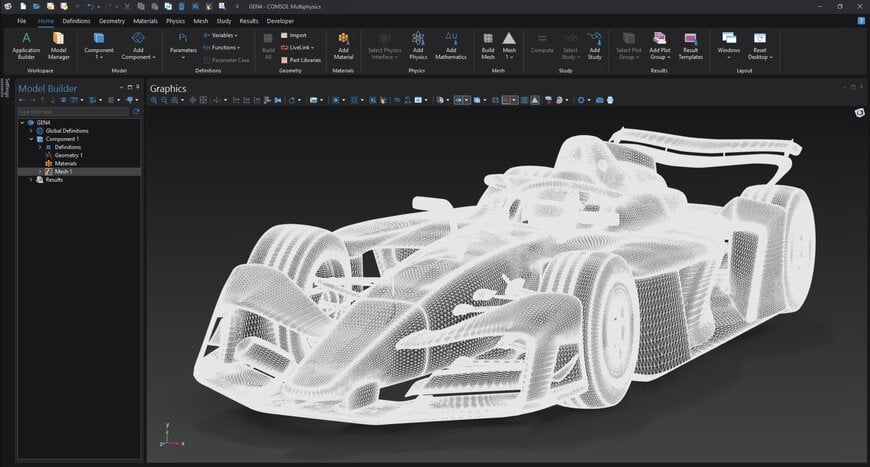Switch to the Geometry ribbon tab

pos(112,21)
